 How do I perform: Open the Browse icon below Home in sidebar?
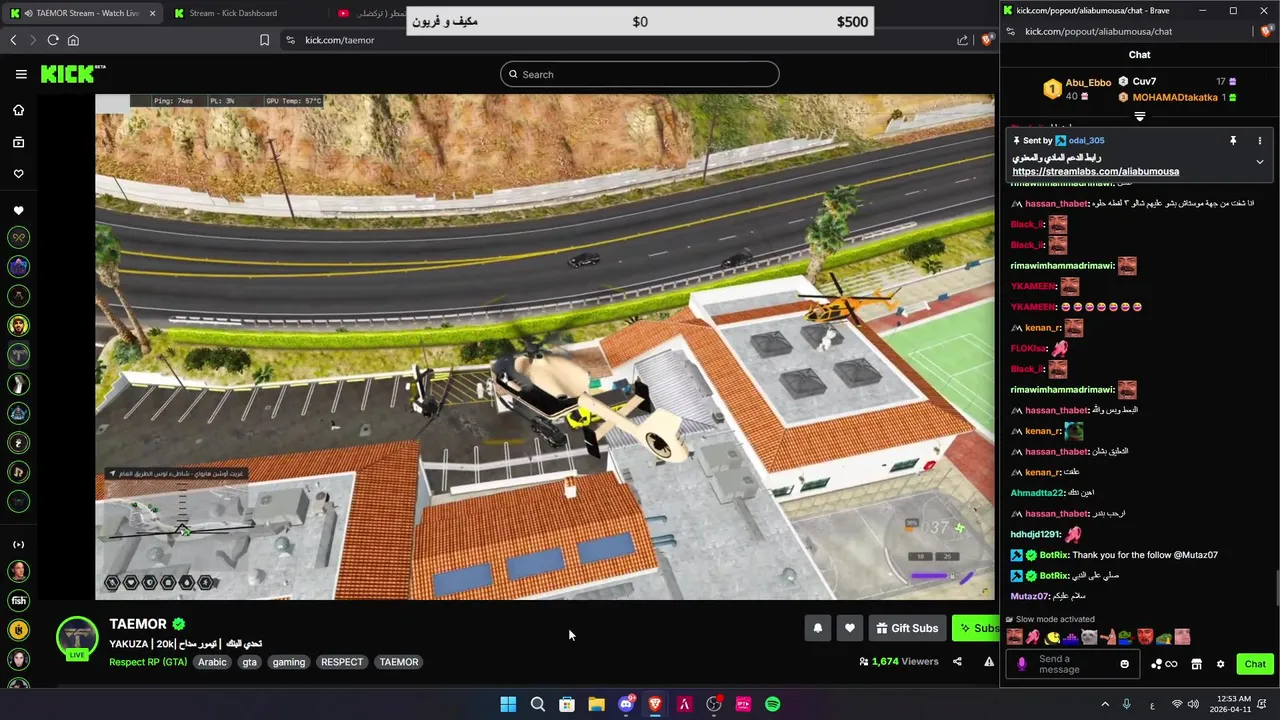pyautogui.click(x=18, y=142)
